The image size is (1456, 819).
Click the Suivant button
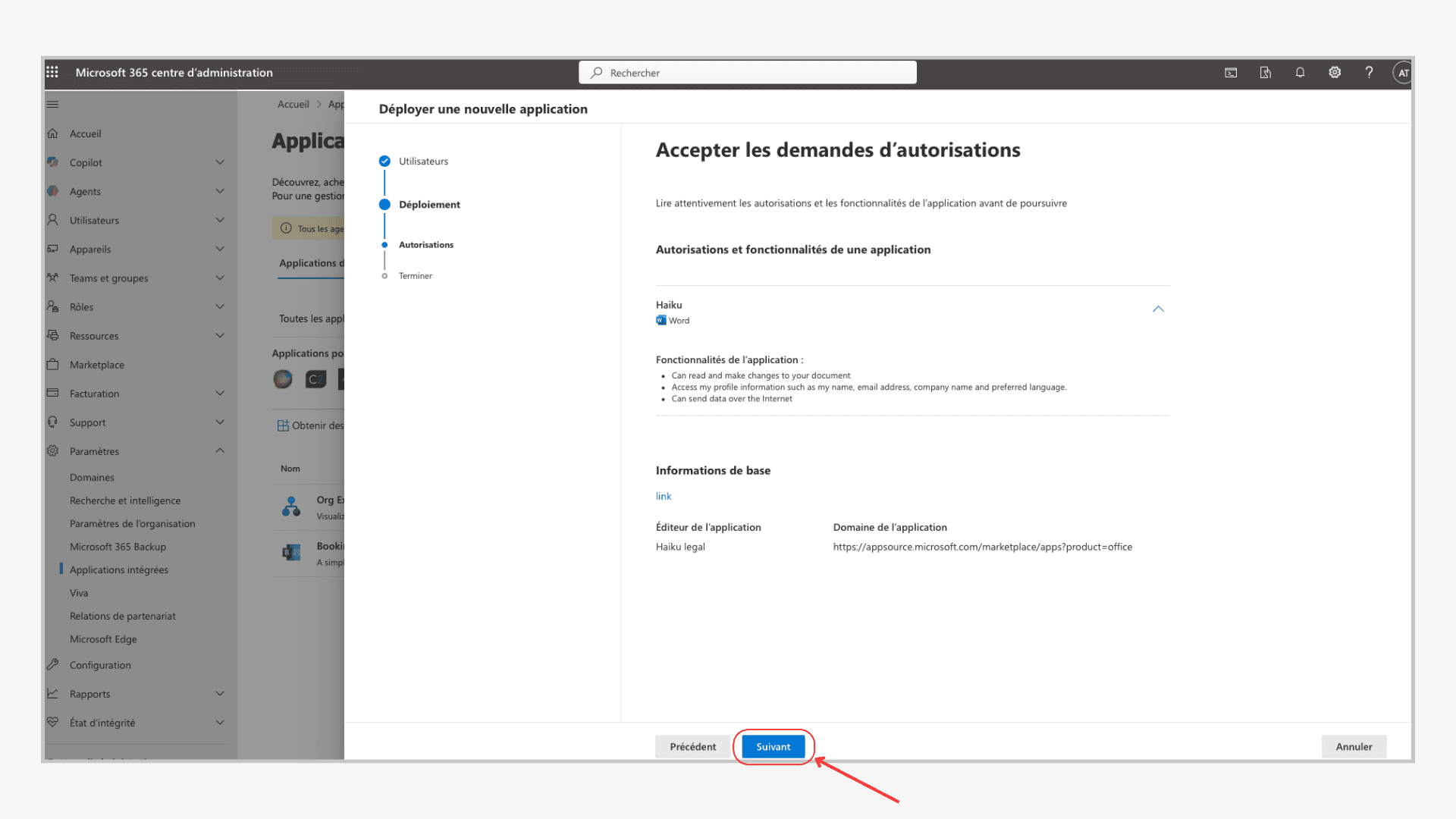[773, 747]
